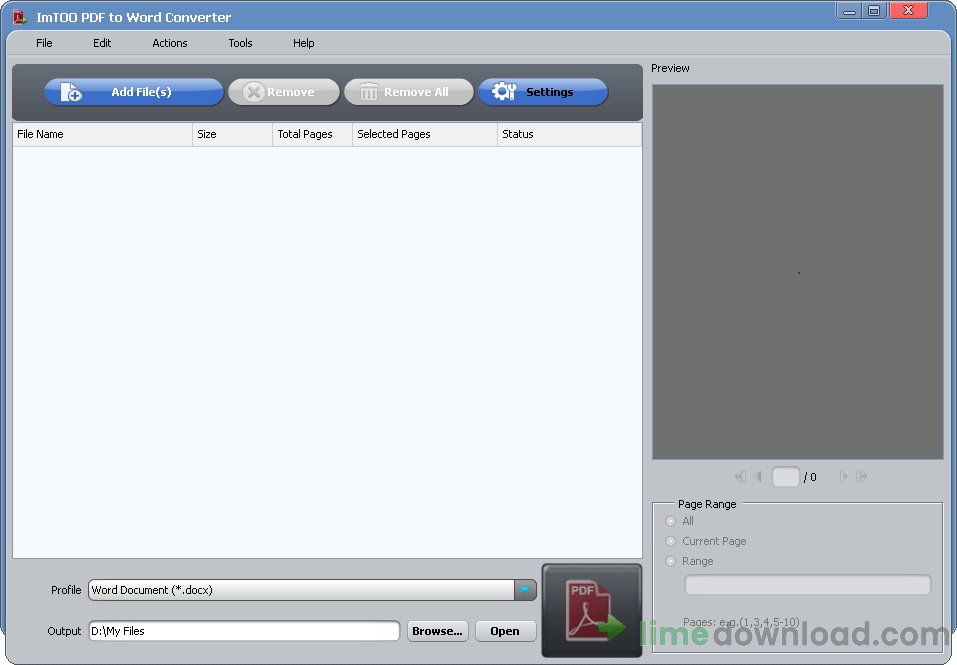Select the Current Page option
The image size is (957, 665).
[x=670, y=541]
